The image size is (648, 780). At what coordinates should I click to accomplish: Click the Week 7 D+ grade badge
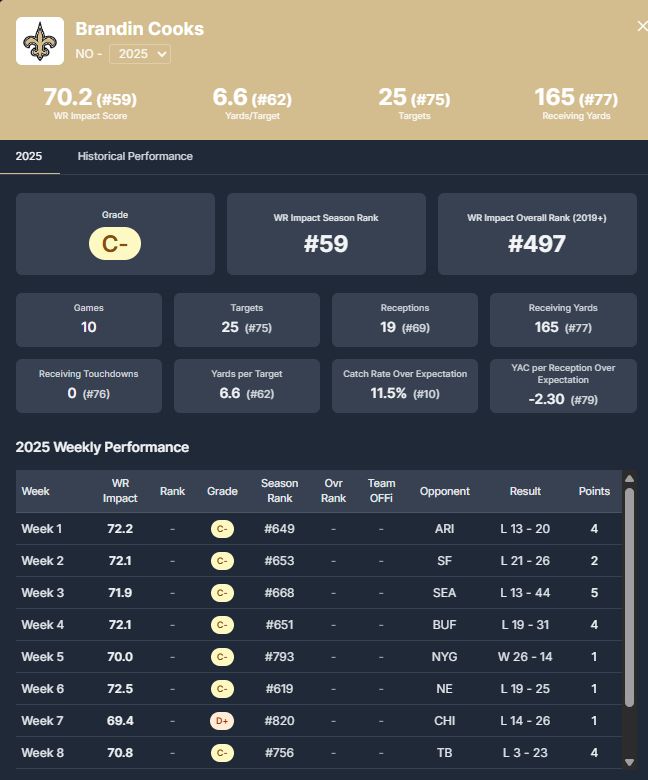click(x=222, y=720)
